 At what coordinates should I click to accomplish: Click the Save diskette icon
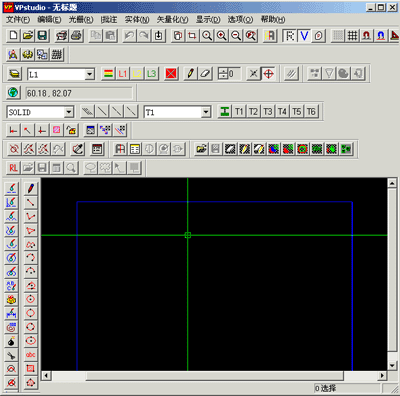[x=42, y=35]
